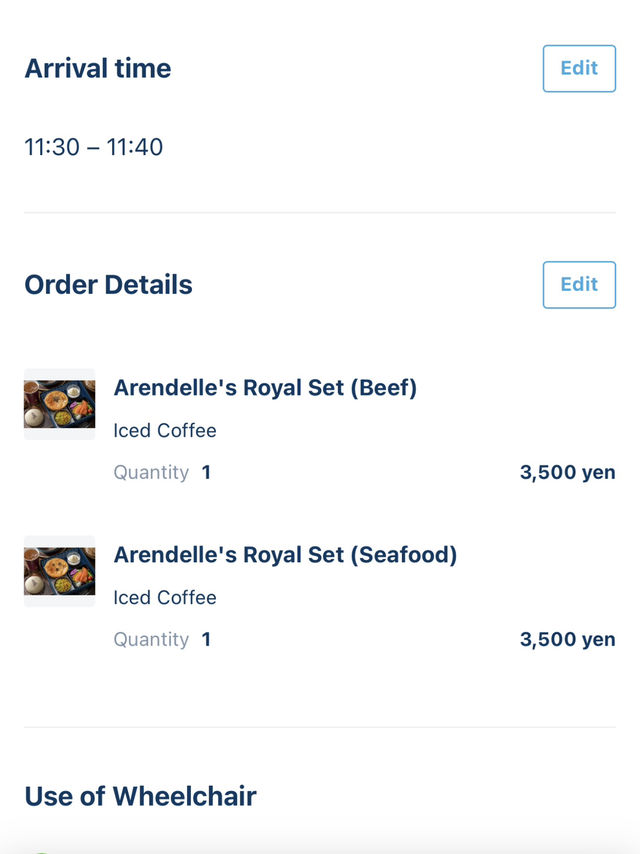Click the divider below Order Details items
The width and height of the screenshot is (640, 854).
click(x=320, y=727)
